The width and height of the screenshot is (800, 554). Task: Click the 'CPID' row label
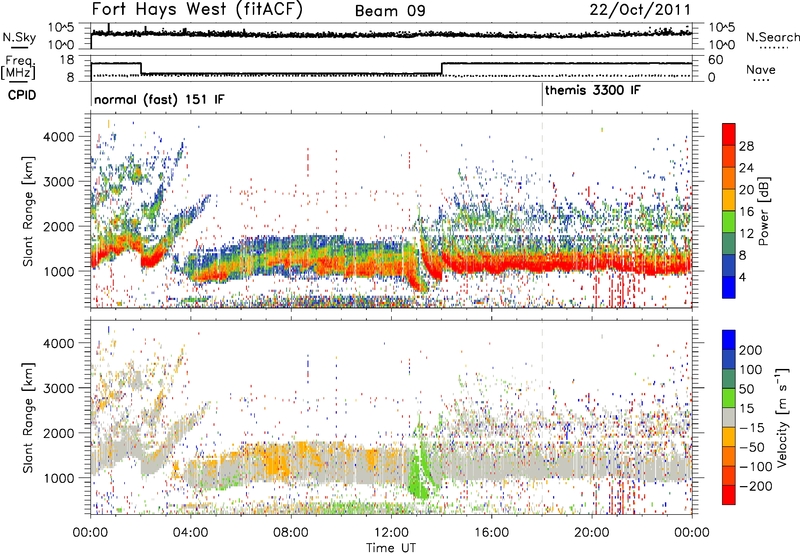pos(22,95)
